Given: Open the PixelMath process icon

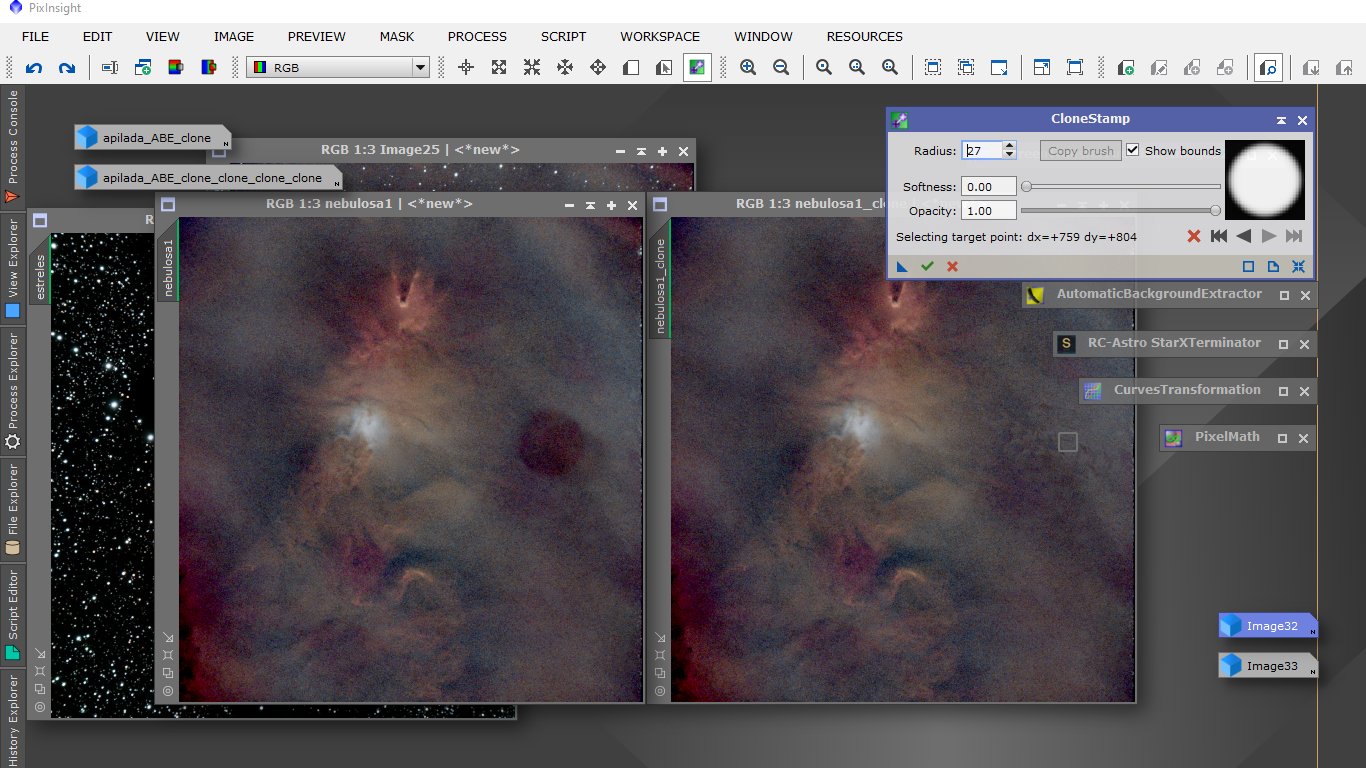Looking at the screenshot, I should click(1174, 437).
